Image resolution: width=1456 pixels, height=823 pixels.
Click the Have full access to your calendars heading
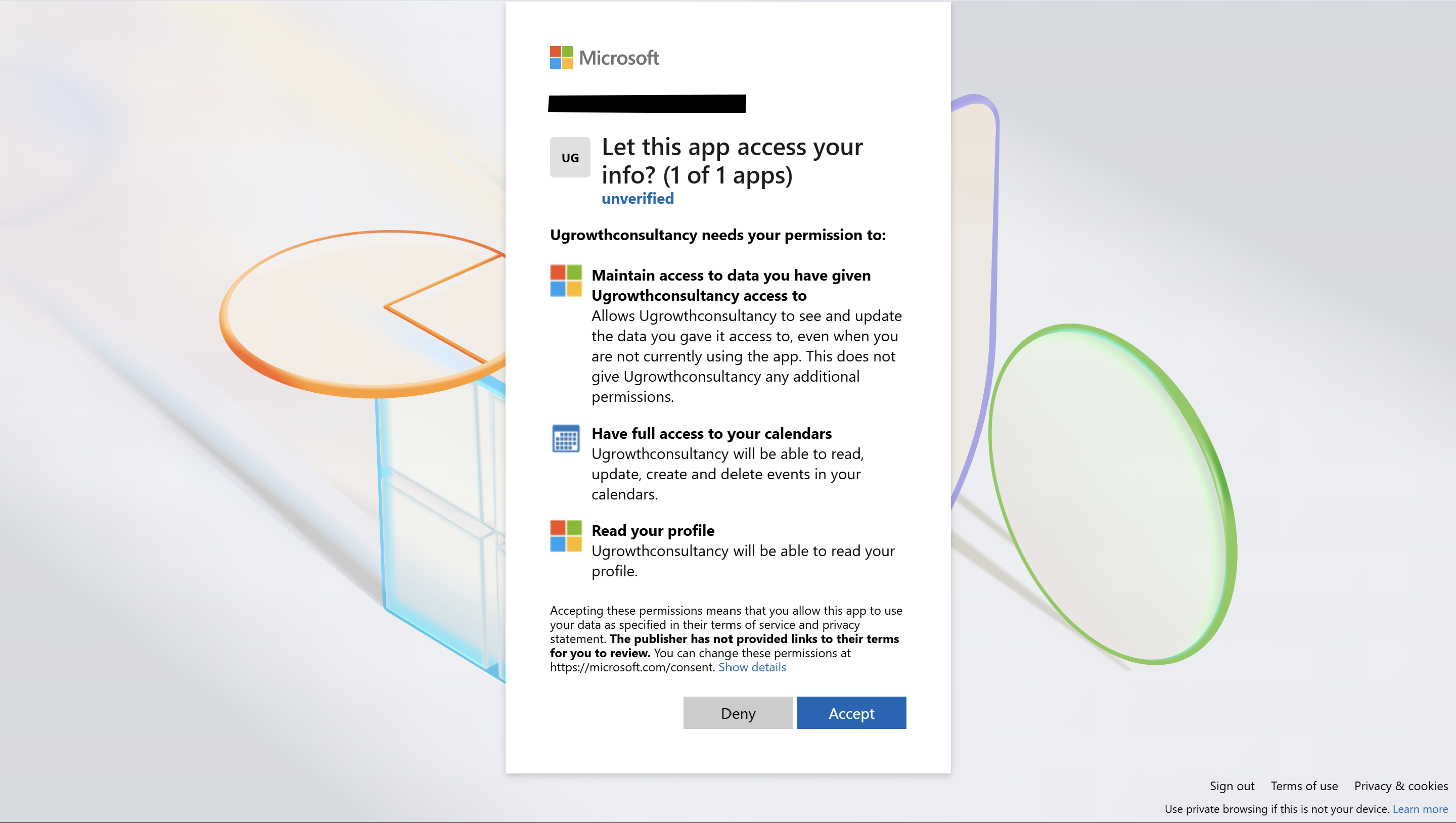pyautogui.click(x=711, y=434)
